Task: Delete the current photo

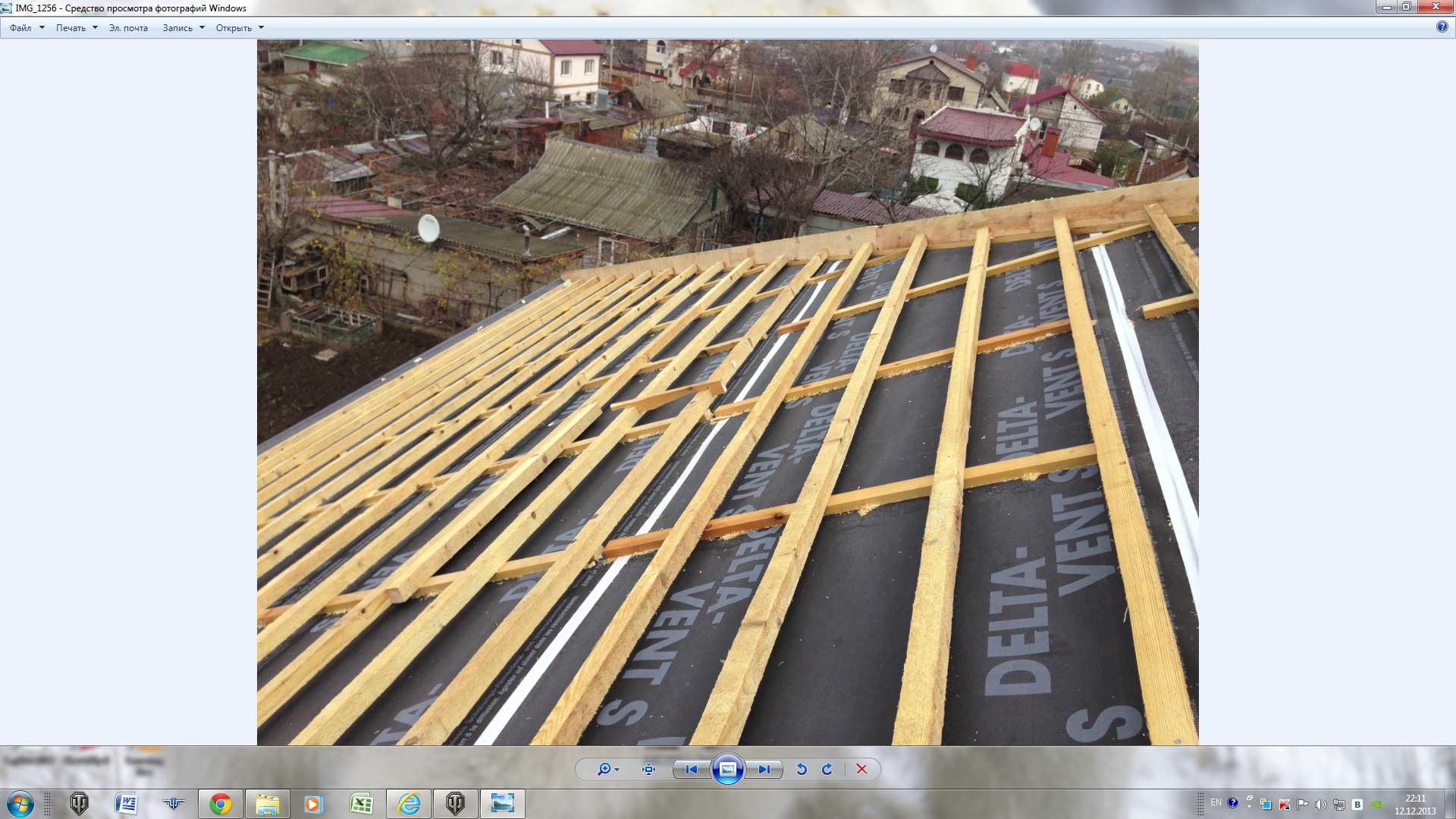Action: point(861,769)
